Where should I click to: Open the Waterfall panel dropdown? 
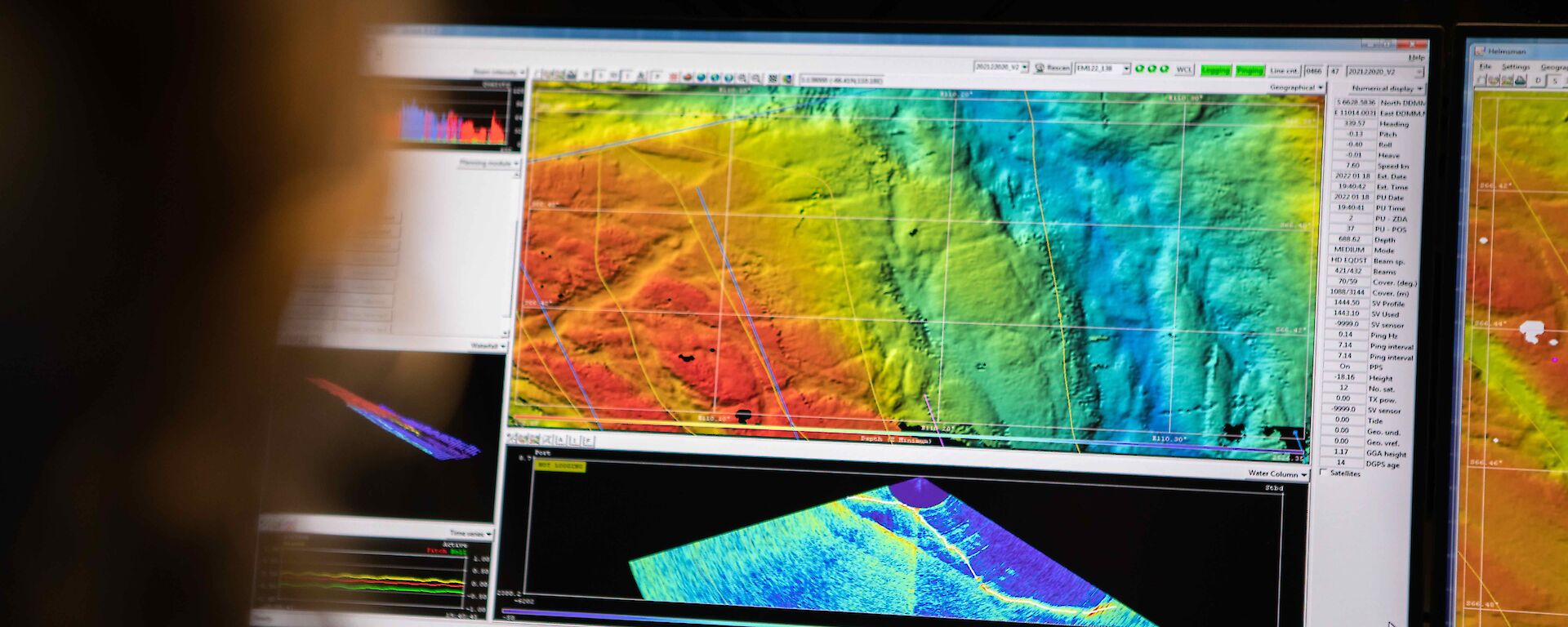[x=488, y=346]
